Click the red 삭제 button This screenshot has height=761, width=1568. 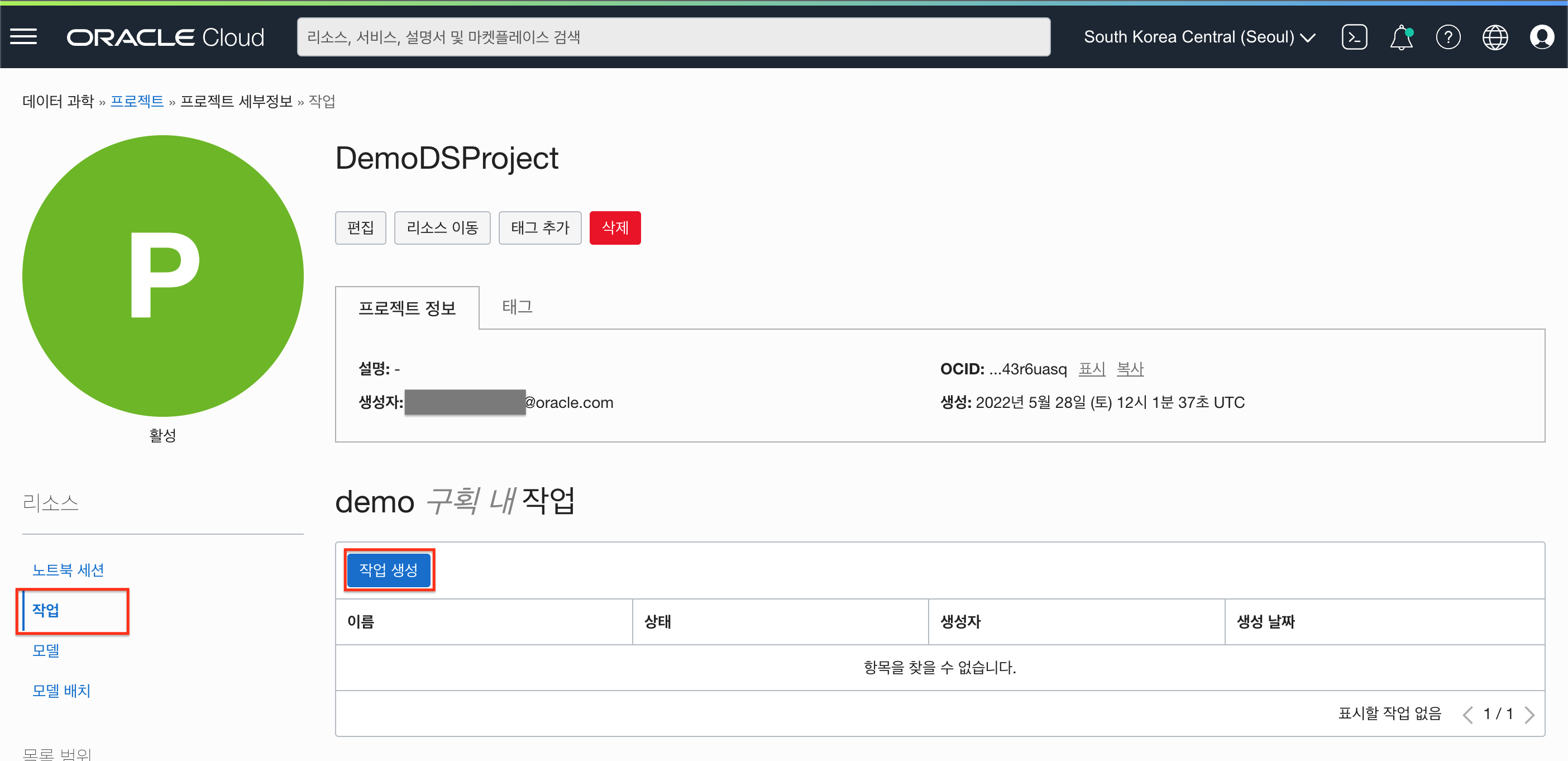click(x=615, y=228)
